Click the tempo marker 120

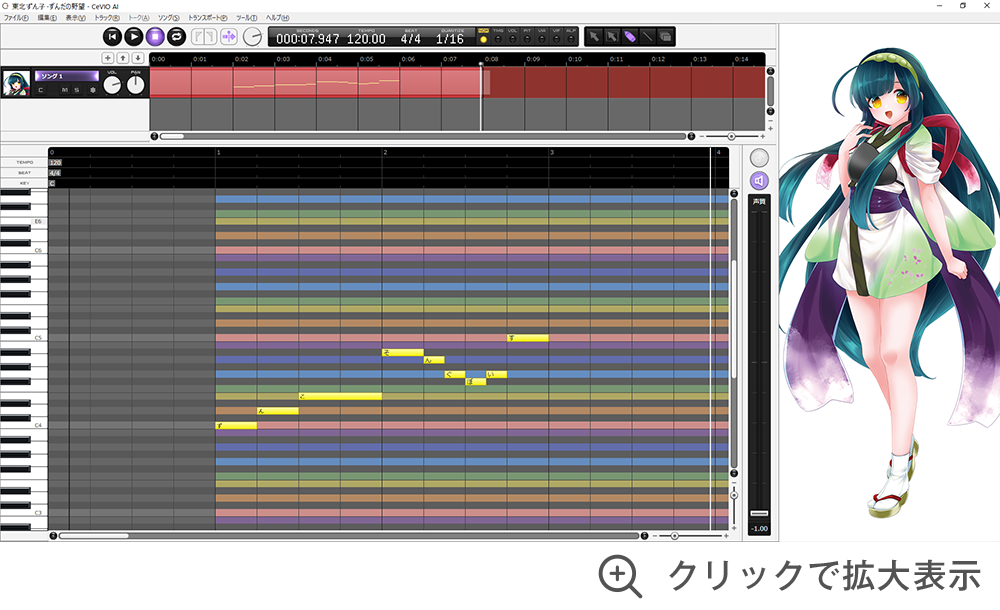pyautogui.click(x=55, y=163)
